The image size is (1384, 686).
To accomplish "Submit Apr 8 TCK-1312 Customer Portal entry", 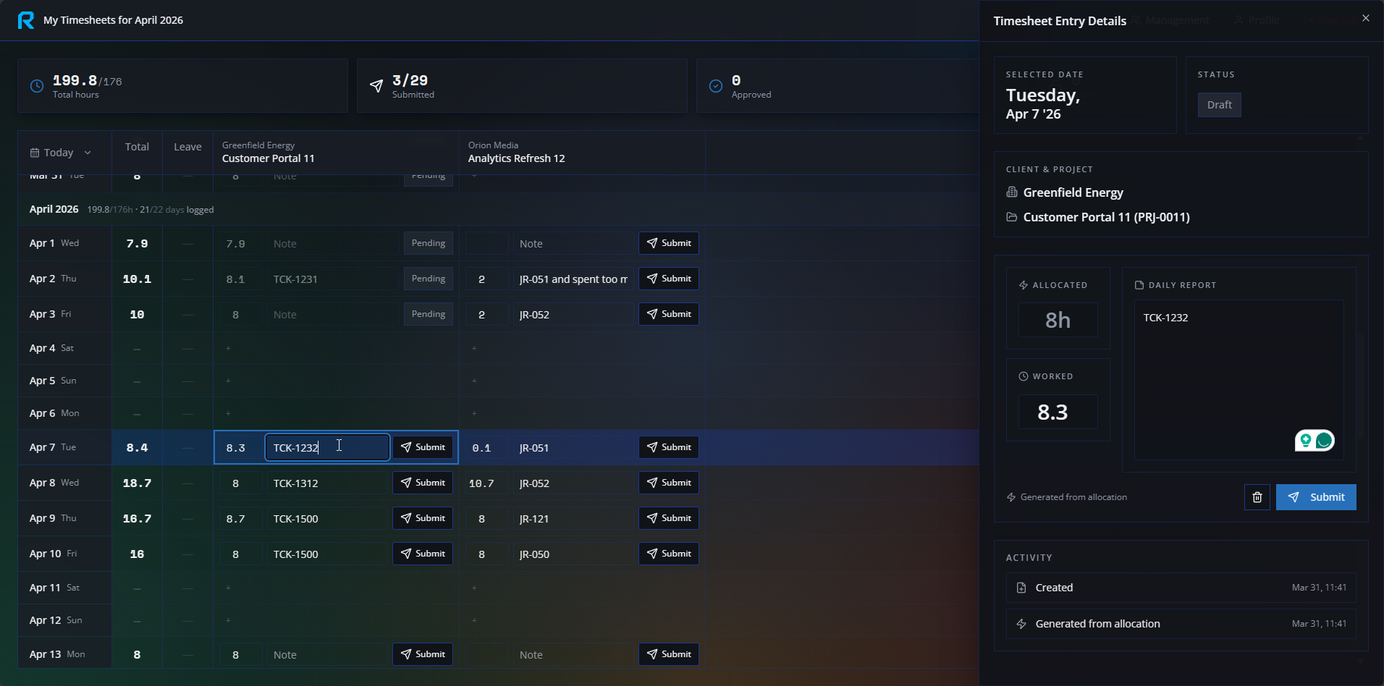I will coord(422,483).
